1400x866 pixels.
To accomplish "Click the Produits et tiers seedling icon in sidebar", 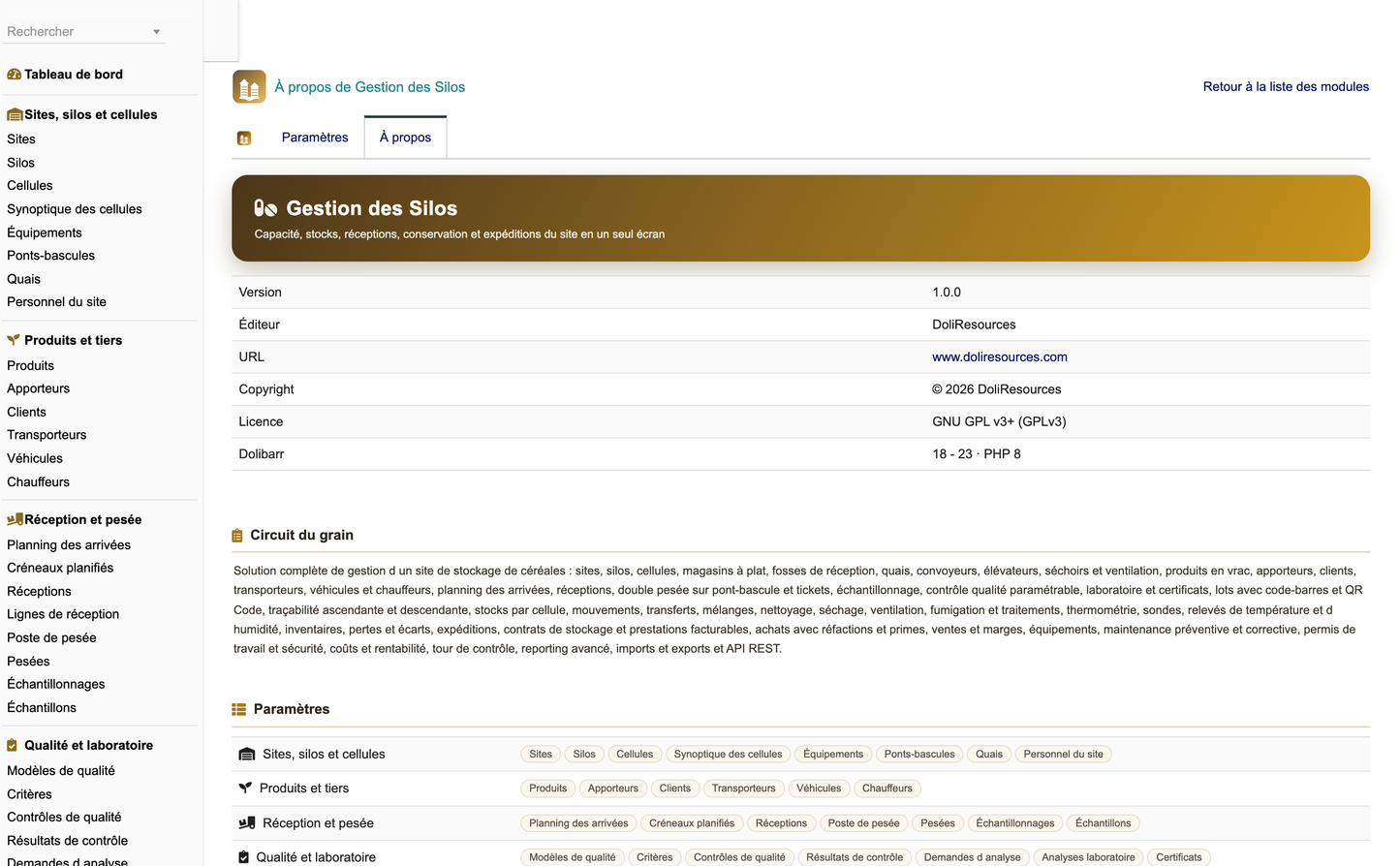I will (x=14, y=340).
